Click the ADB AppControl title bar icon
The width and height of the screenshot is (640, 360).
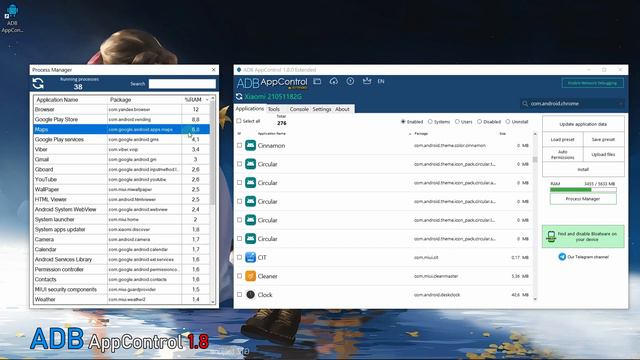point(239,70)
